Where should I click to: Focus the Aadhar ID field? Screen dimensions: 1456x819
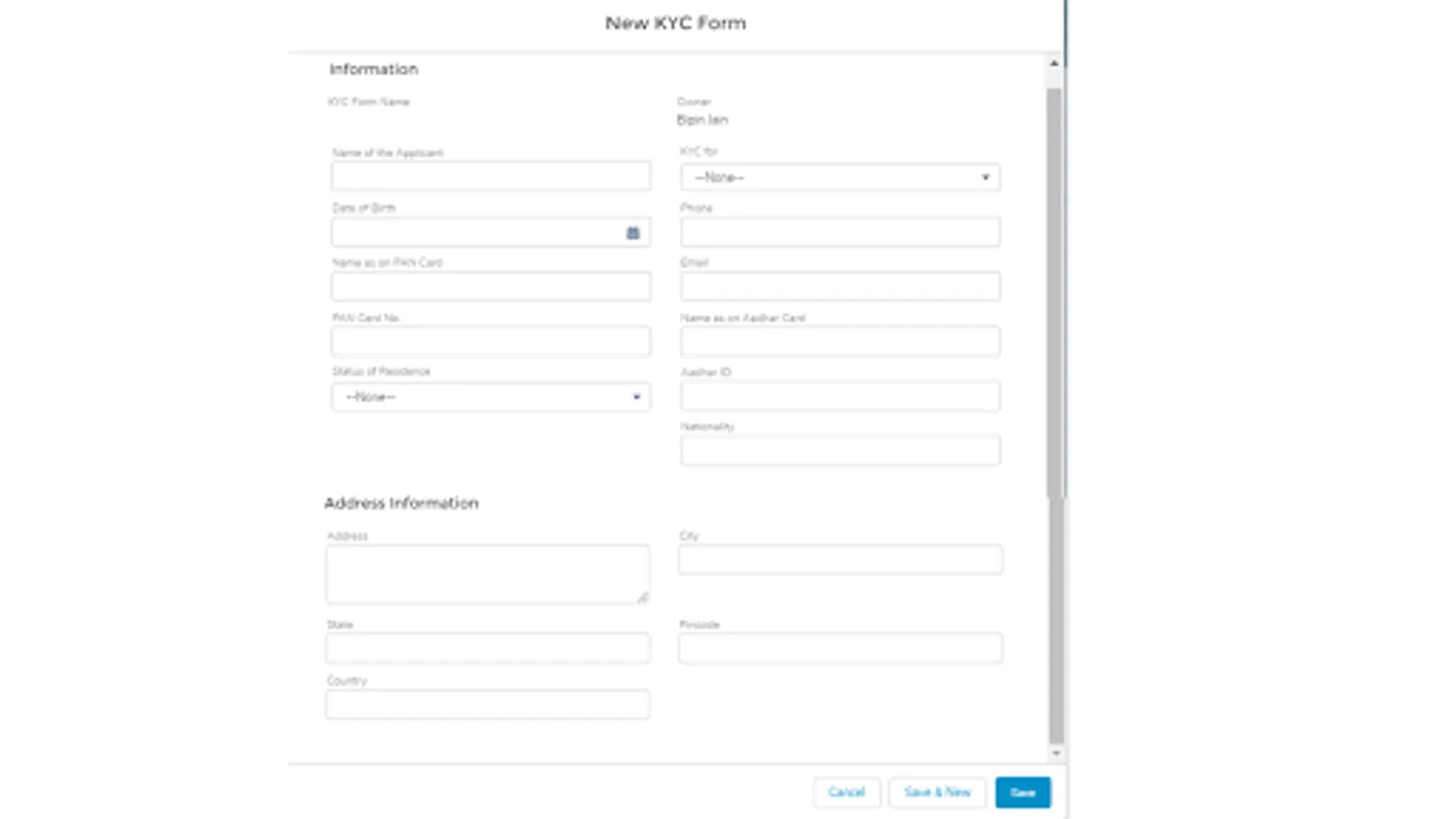[840, 396]
